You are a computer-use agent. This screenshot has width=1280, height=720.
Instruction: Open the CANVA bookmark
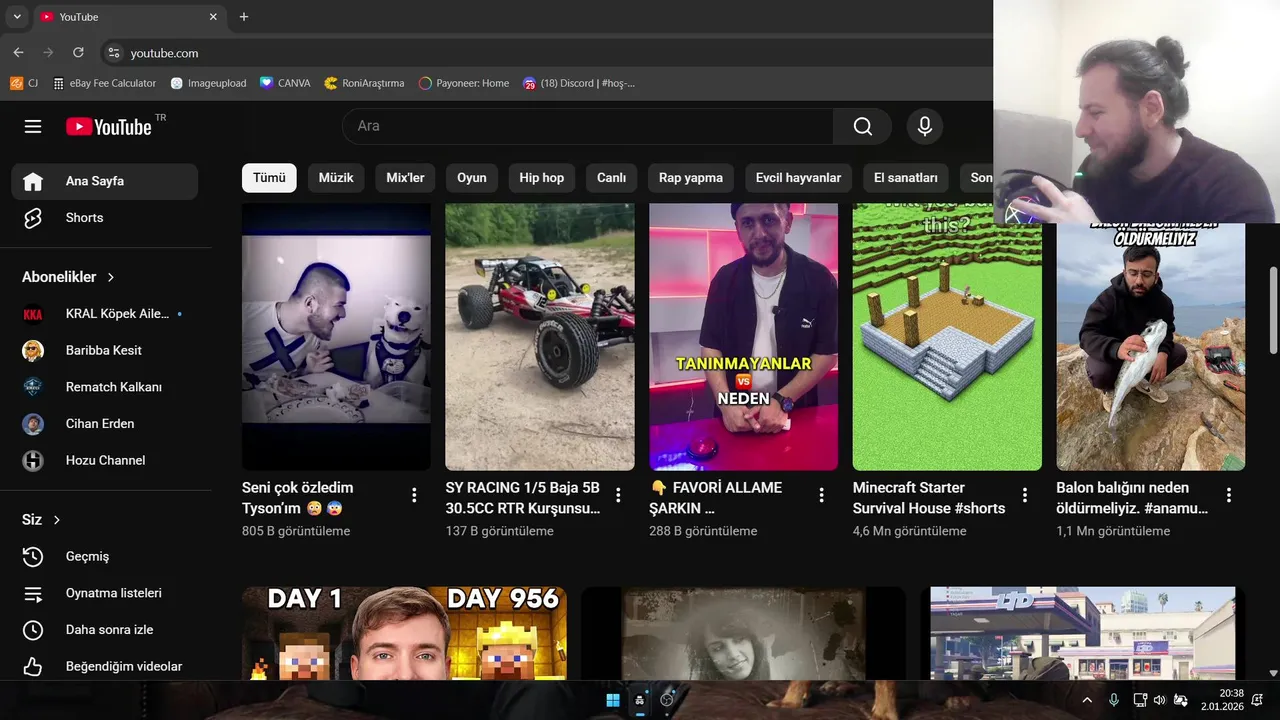coord(285,83)
